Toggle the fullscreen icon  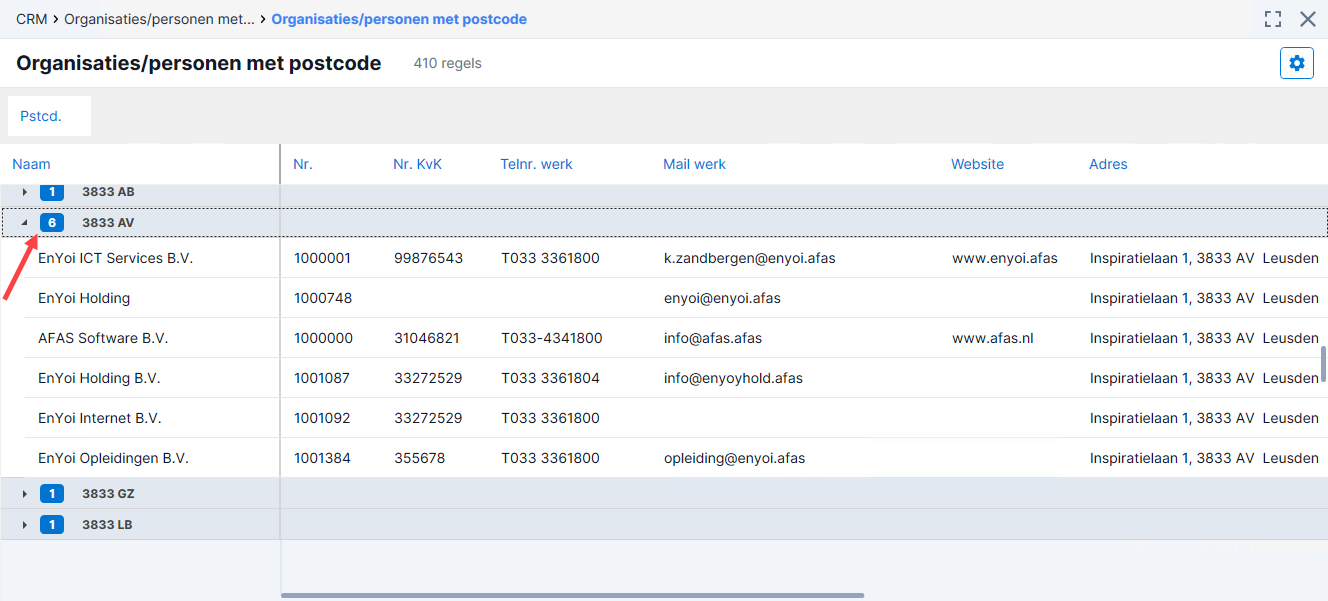coord(1273,19)
